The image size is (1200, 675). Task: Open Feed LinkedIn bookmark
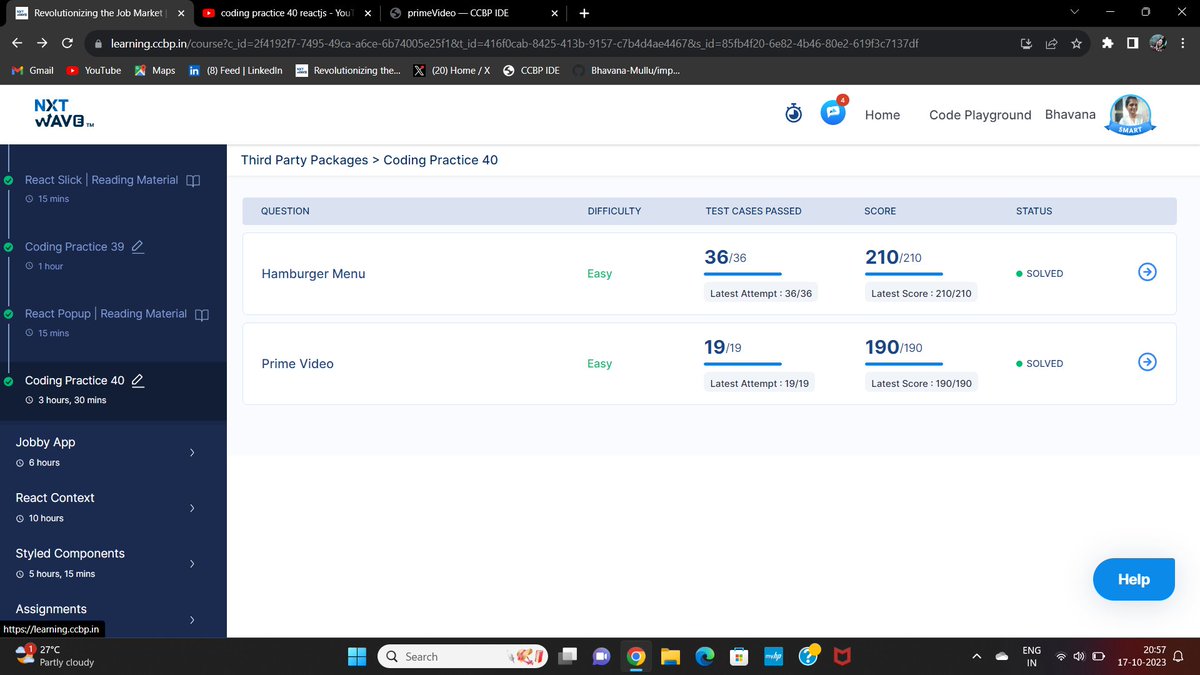coord(235,71)
